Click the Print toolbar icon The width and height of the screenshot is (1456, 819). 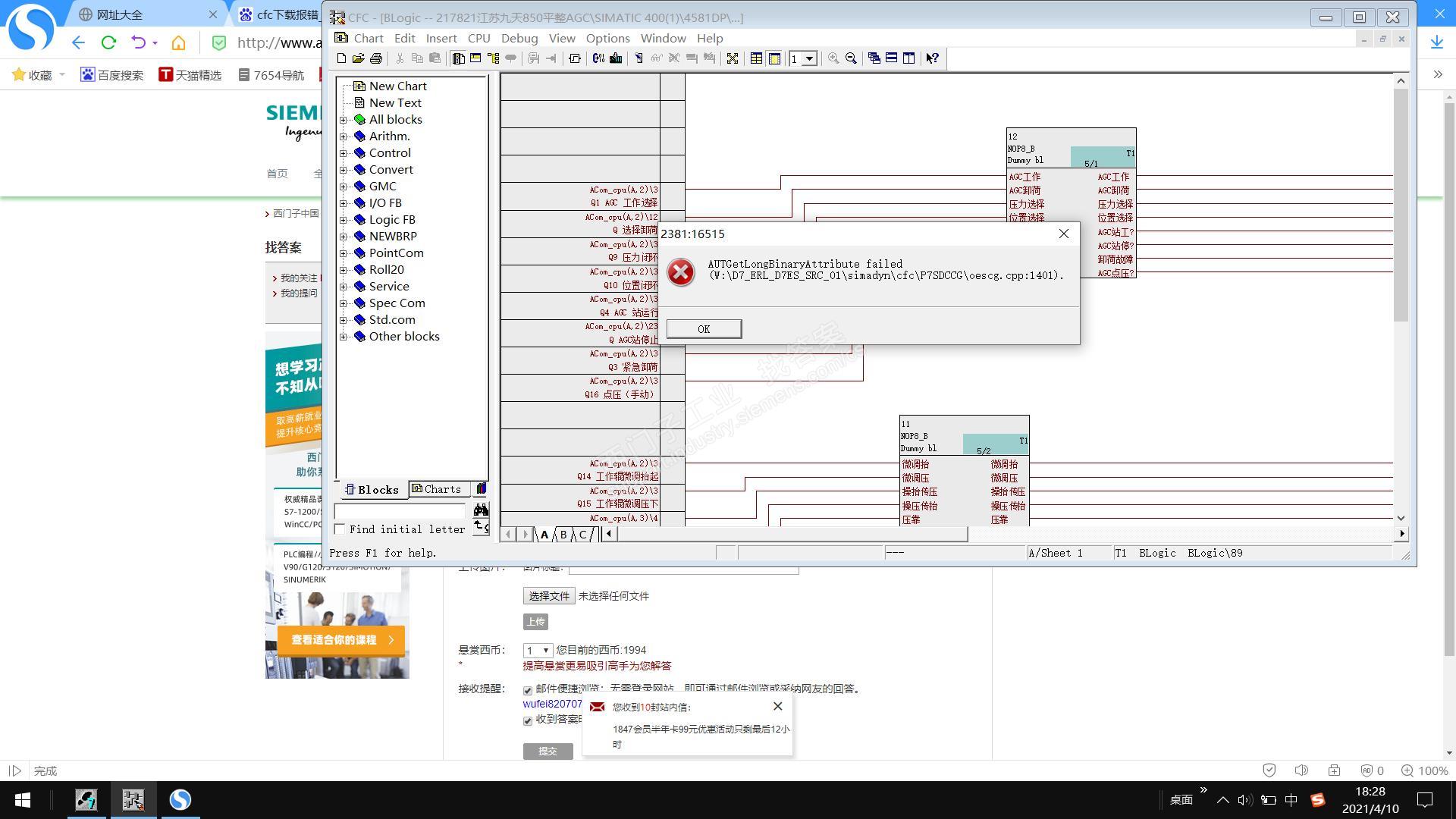click(x=375, y=58)
